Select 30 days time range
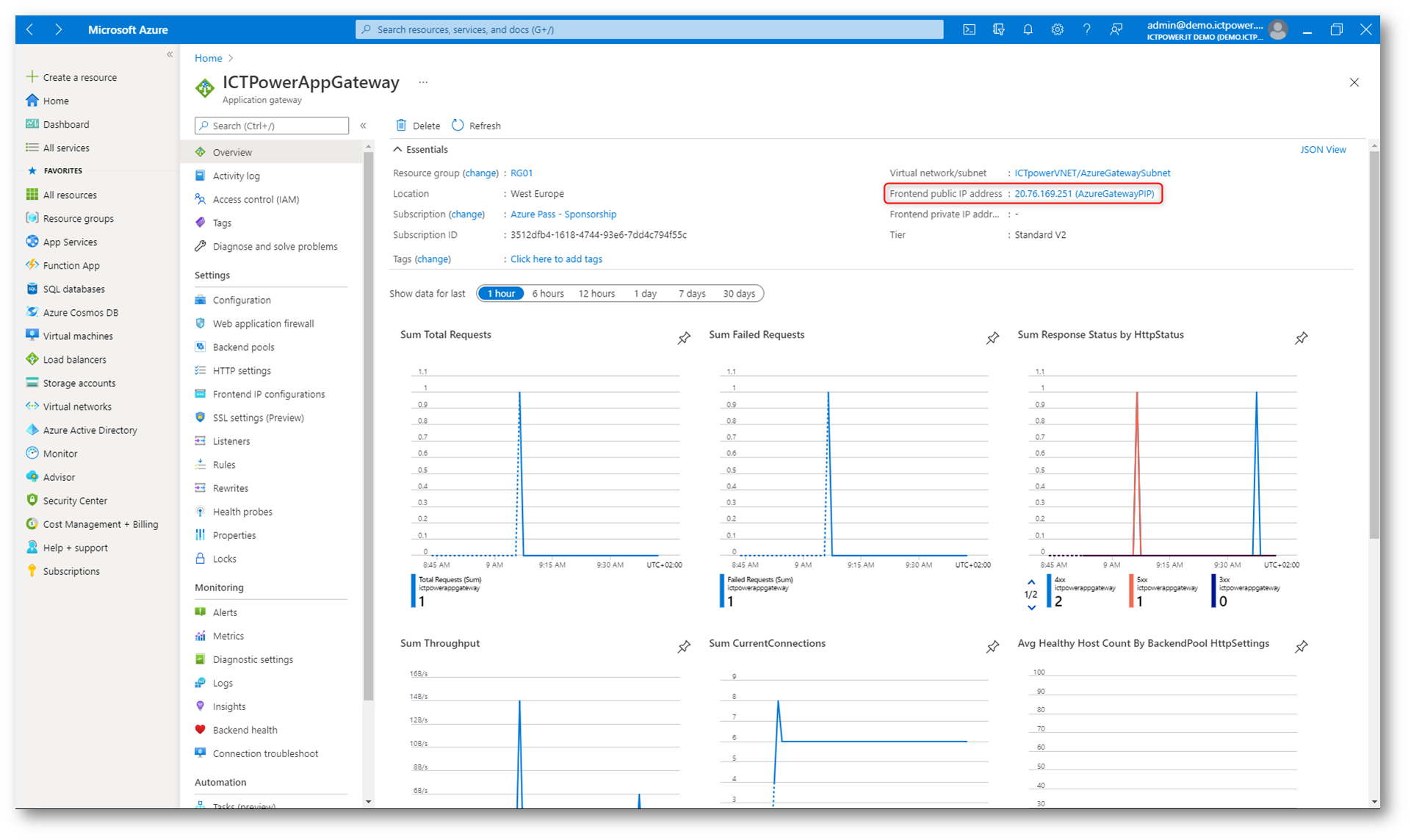 pyautogui.click(x=739, y=294)
